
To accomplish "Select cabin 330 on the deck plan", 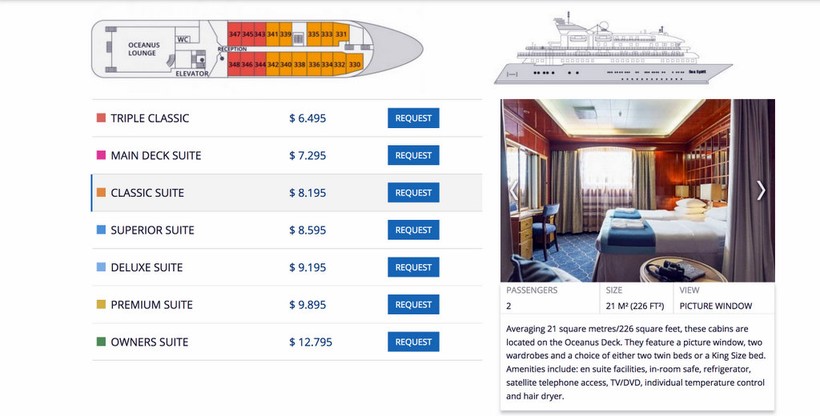I will (x=355, y=64).
